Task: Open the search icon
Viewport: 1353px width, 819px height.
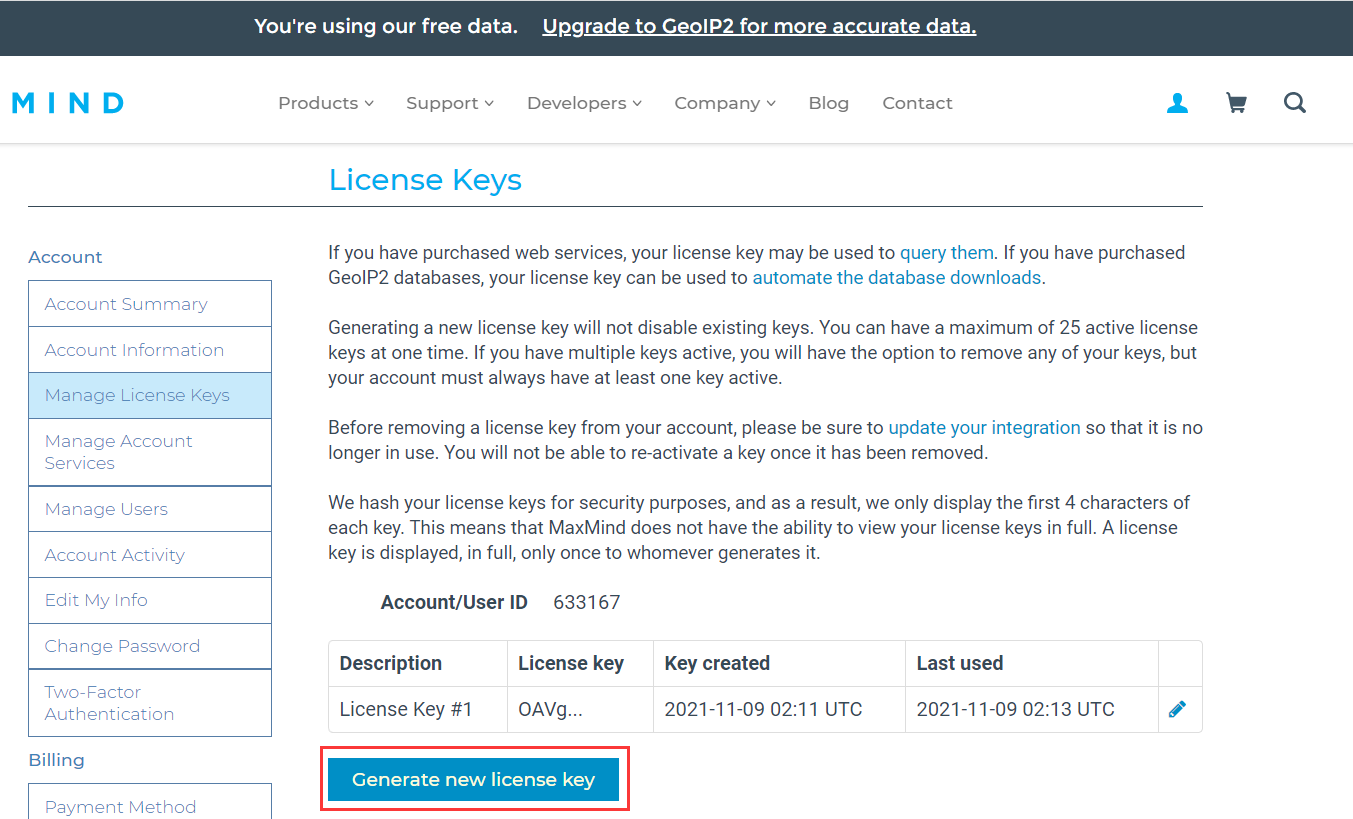Action: [1295, 102]
